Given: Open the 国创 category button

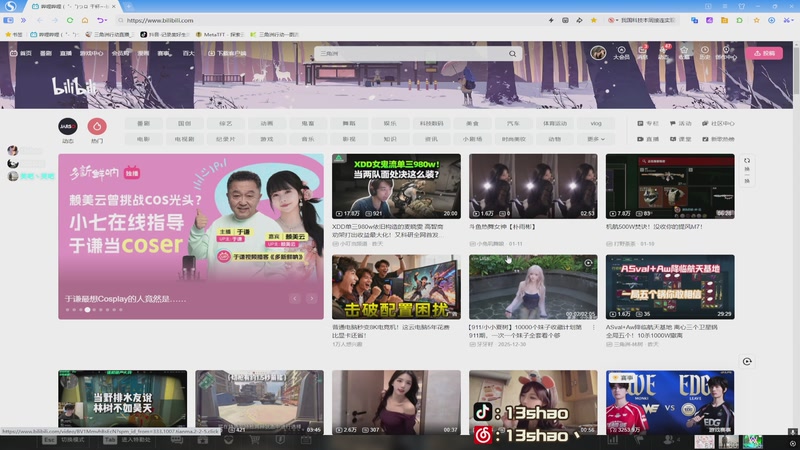Looking at the screenshot, I should point(184,123).
